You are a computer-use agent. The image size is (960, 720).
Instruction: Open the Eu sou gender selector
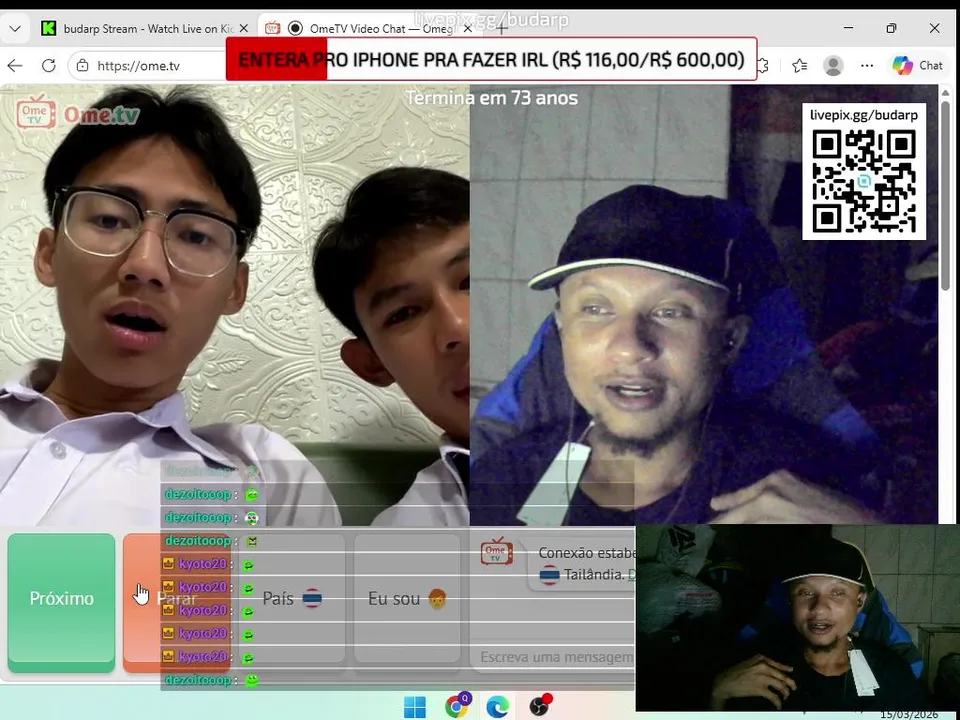pos(407,598)
